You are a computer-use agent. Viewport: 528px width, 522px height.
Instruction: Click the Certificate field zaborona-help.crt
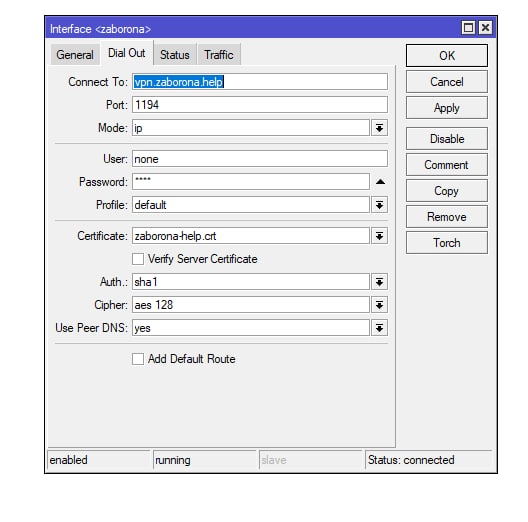(251, 236)
